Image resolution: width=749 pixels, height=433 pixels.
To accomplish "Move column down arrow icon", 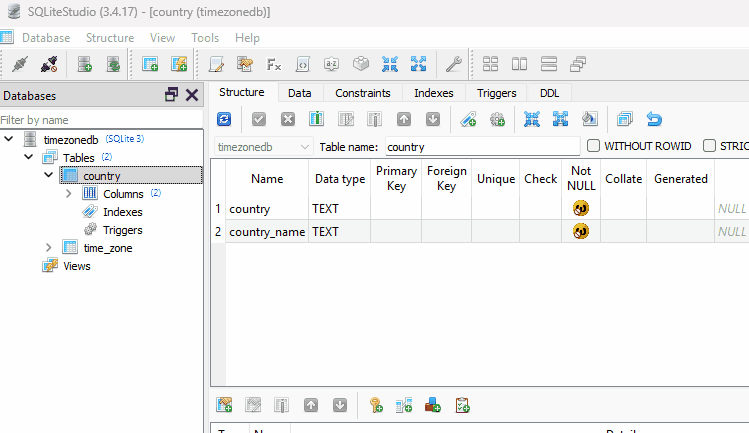I will (433, 119).
